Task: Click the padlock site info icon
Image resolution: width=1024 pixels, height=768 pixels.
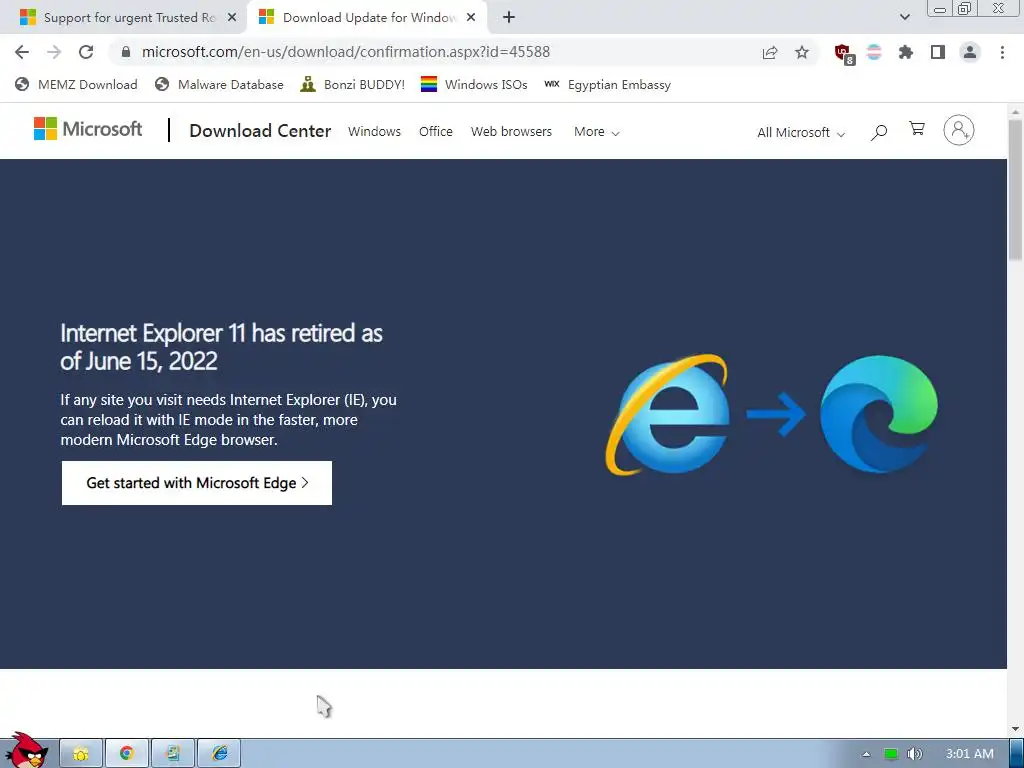Action: [x=126, y=52]
